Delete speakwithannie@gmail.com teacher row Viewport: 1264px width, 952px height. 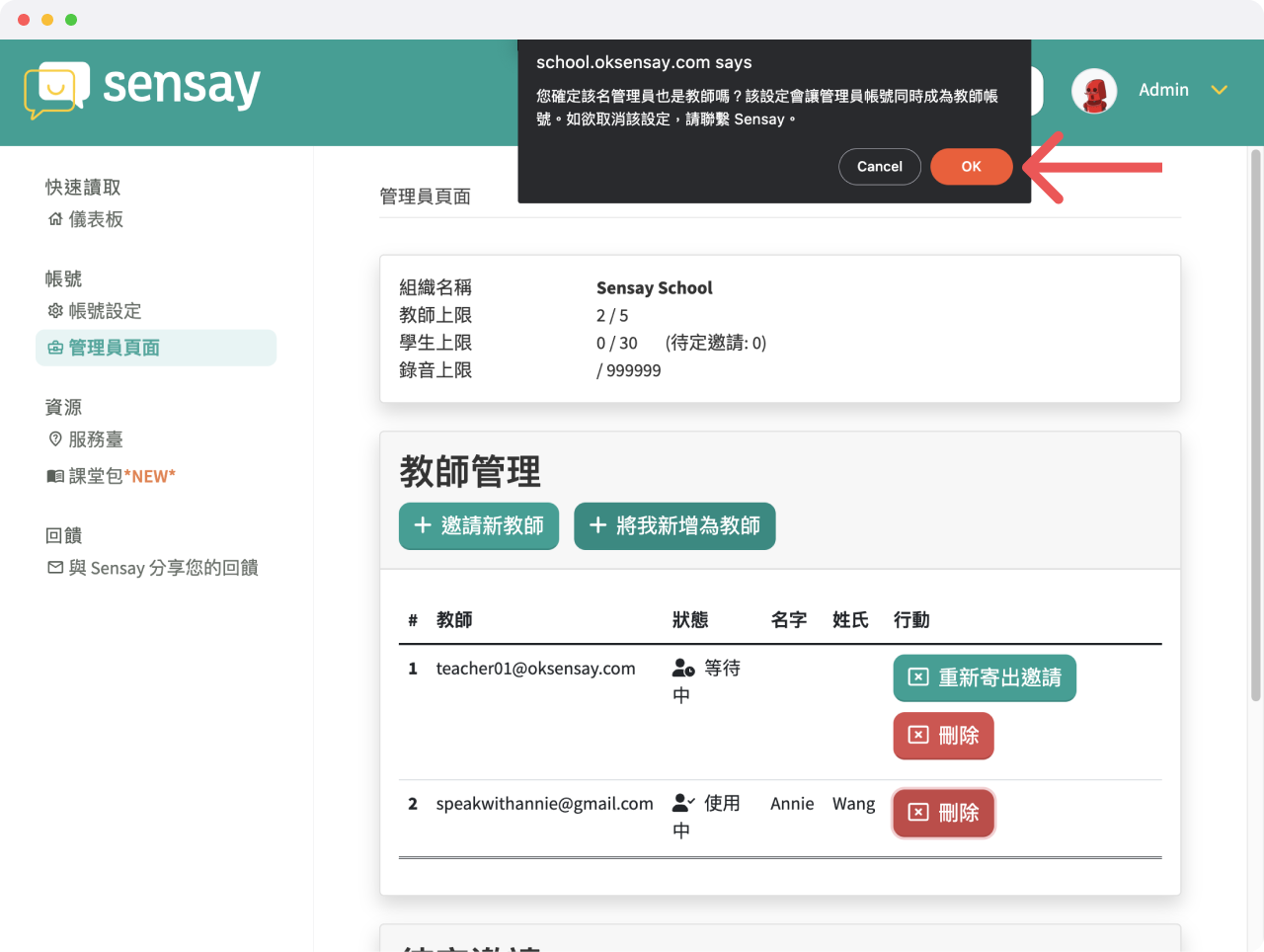(943, 813)
